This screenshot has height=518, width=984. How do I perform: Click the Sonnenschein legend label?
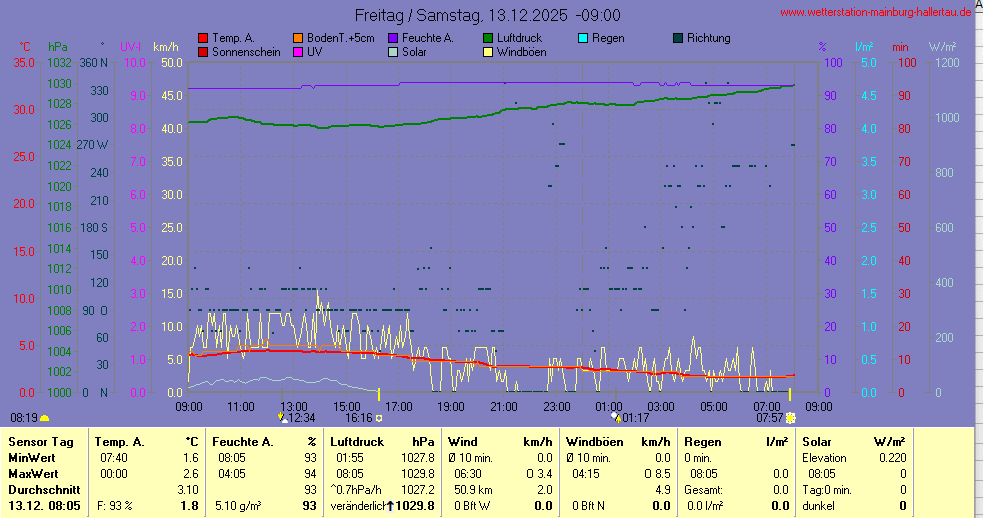(246, 52)
